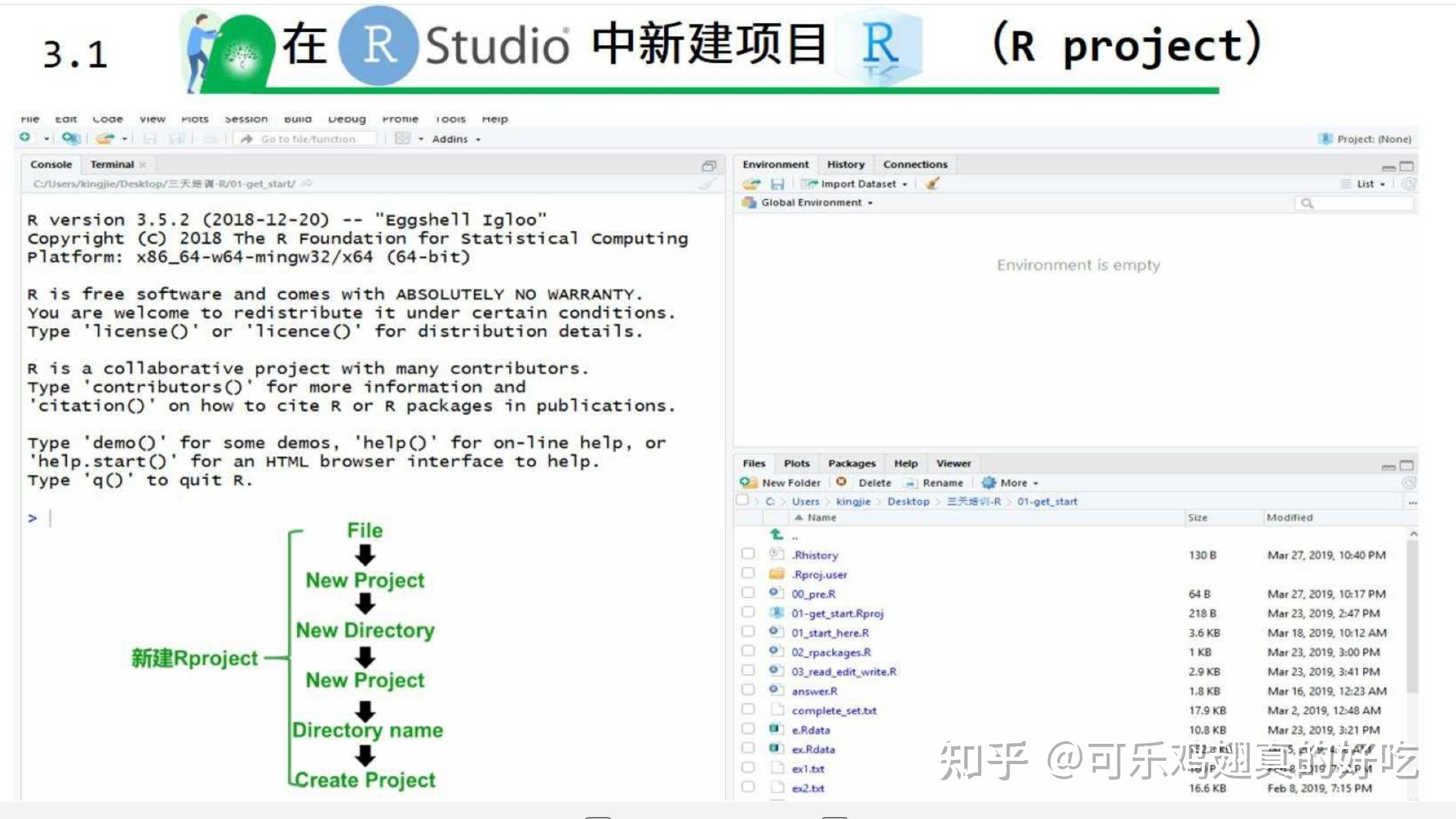The image size is (1456, 819).
Task: Select the 00_pre.R checkbox
Action: (748, 593)
